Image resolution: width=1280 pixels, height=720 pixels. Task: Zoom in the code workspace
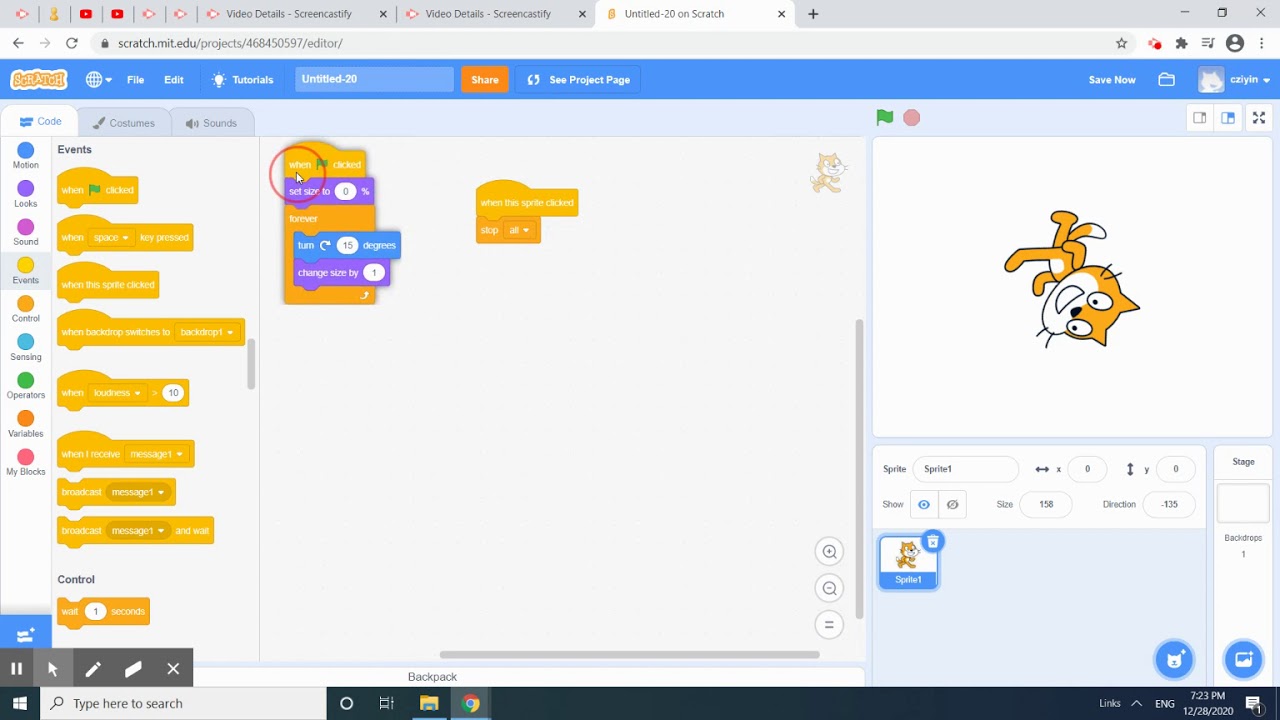pos(829,552)
